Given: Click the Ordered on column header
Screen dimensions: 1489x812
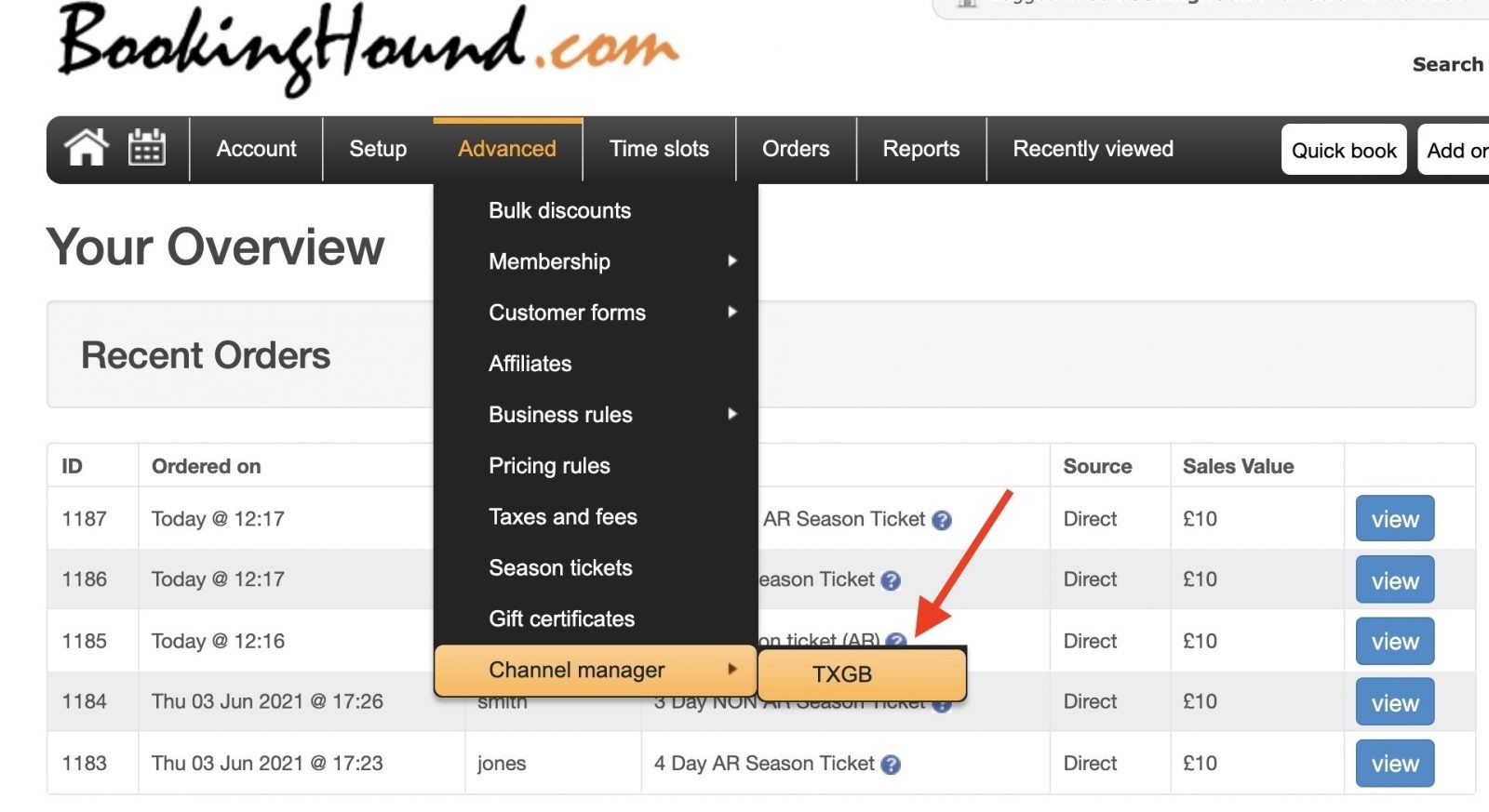Looking at the screenshot, I should 206,466.
